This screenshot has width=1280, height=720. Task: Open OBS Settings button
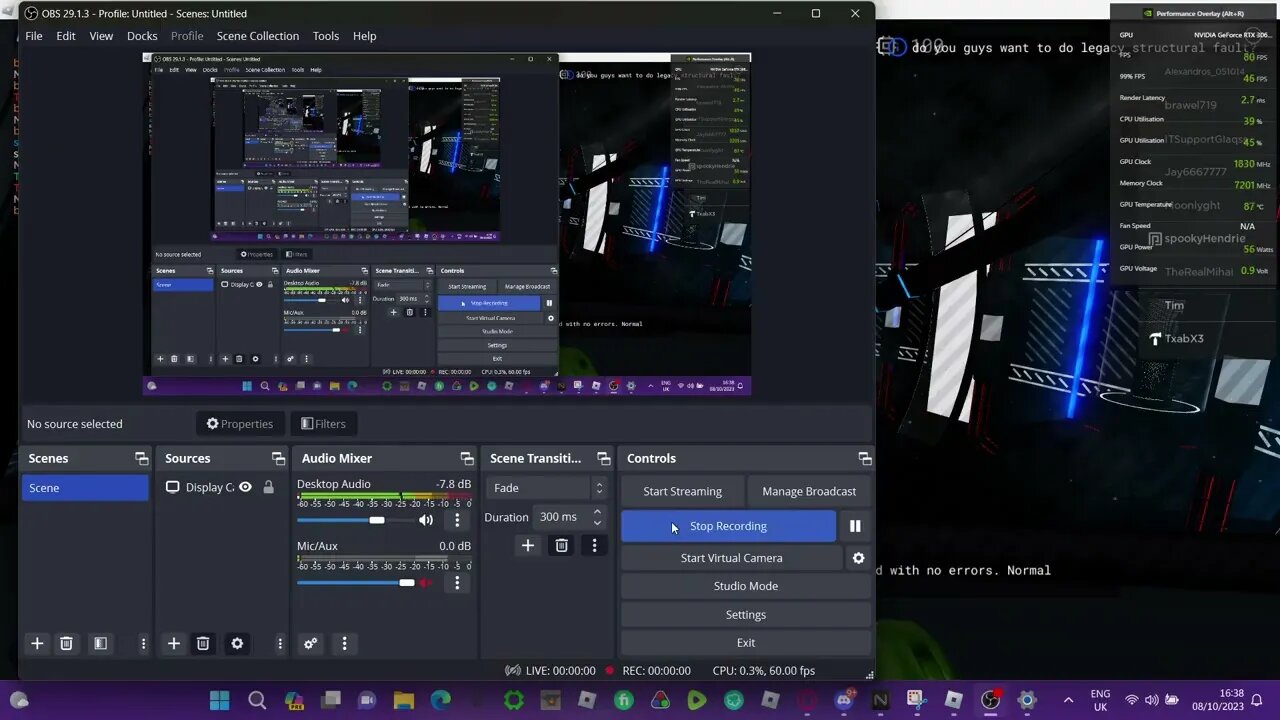(746, 614)
